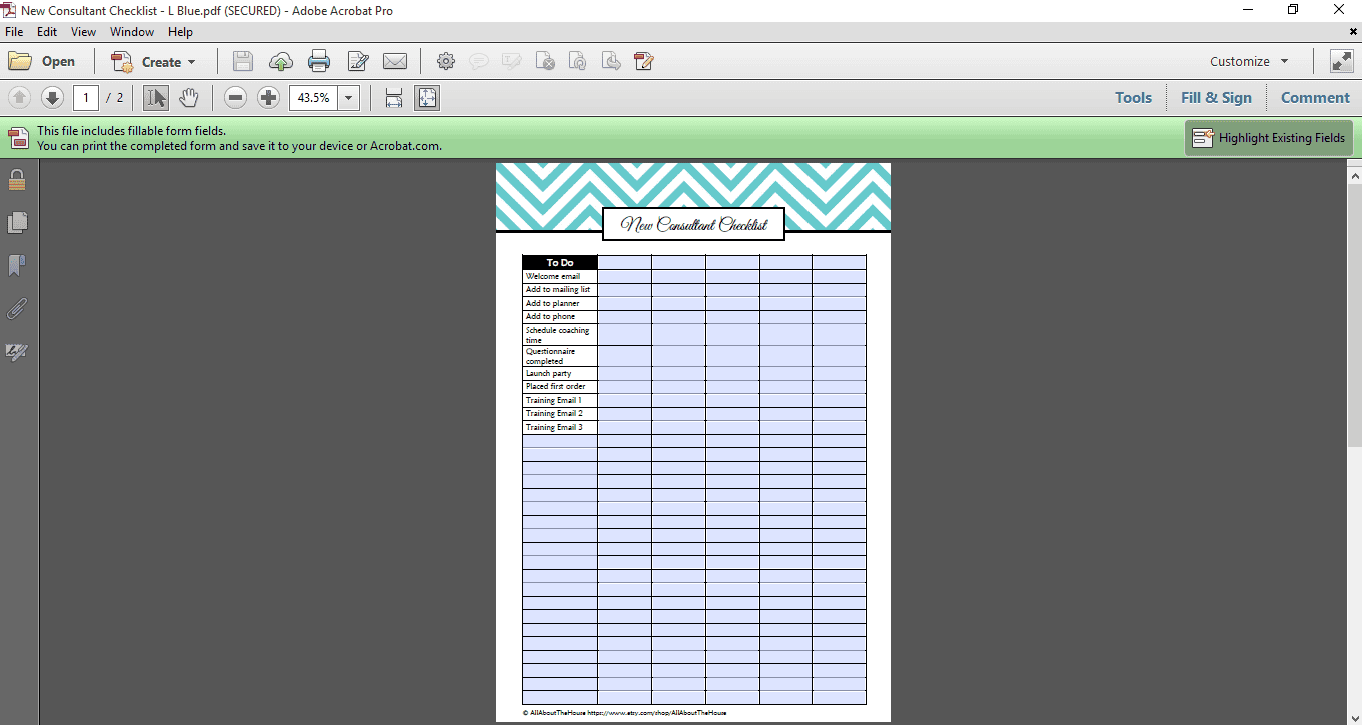Screen dimensions: 1362x725
Task: Click the Print file icon
Action: (x=319, y=62)
